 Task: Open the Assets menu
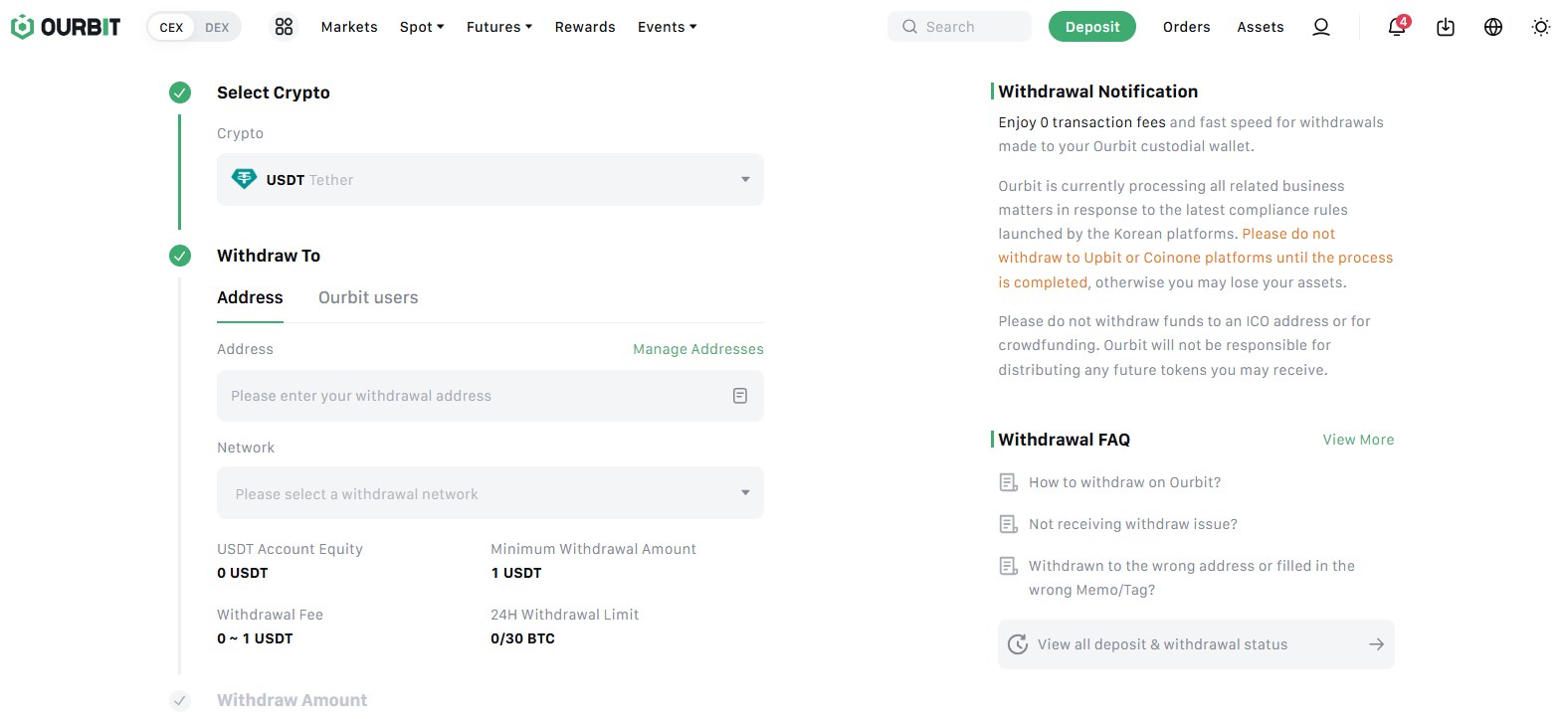coord(1261,27)
